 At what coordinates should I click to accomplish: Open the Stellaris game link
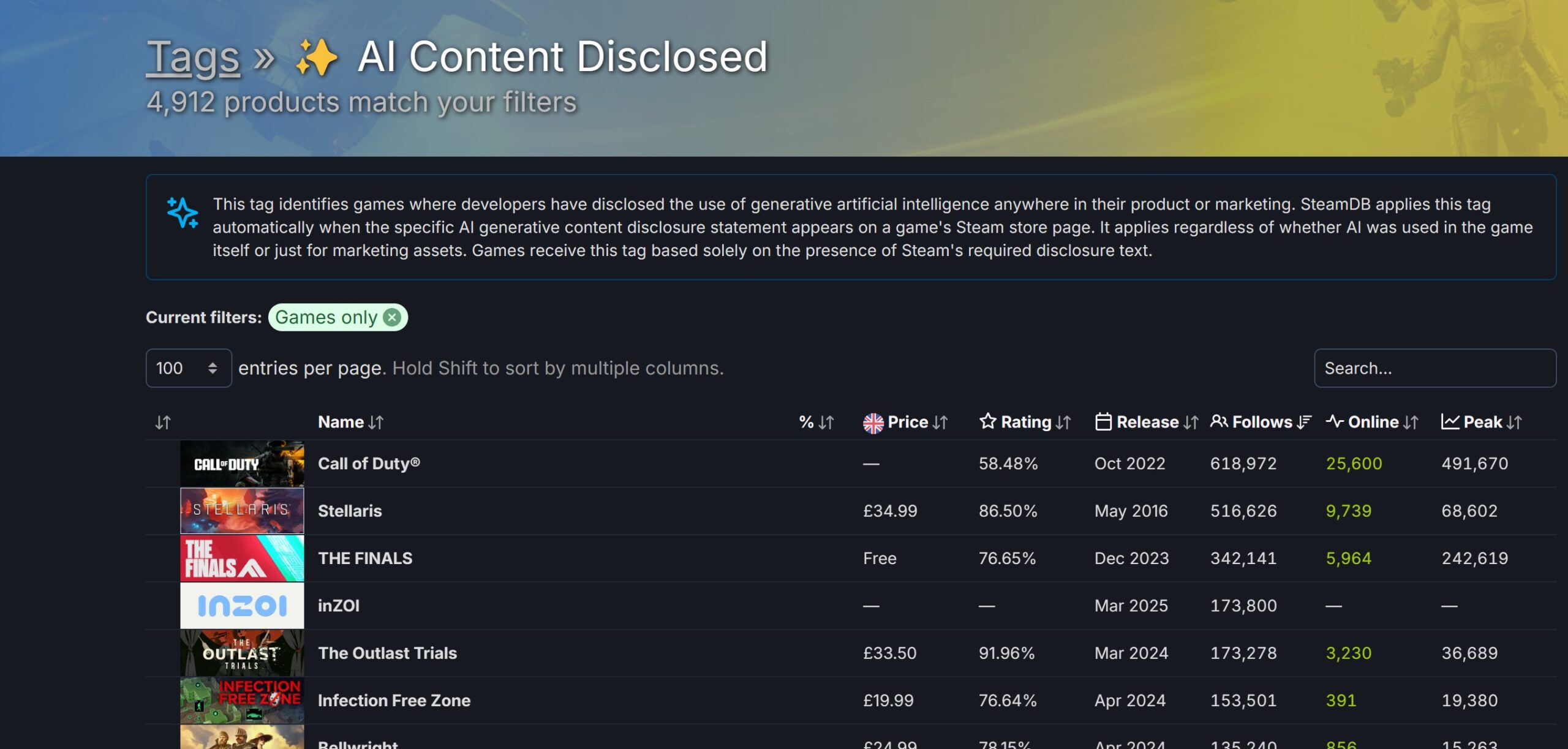(x=350, y=511)
